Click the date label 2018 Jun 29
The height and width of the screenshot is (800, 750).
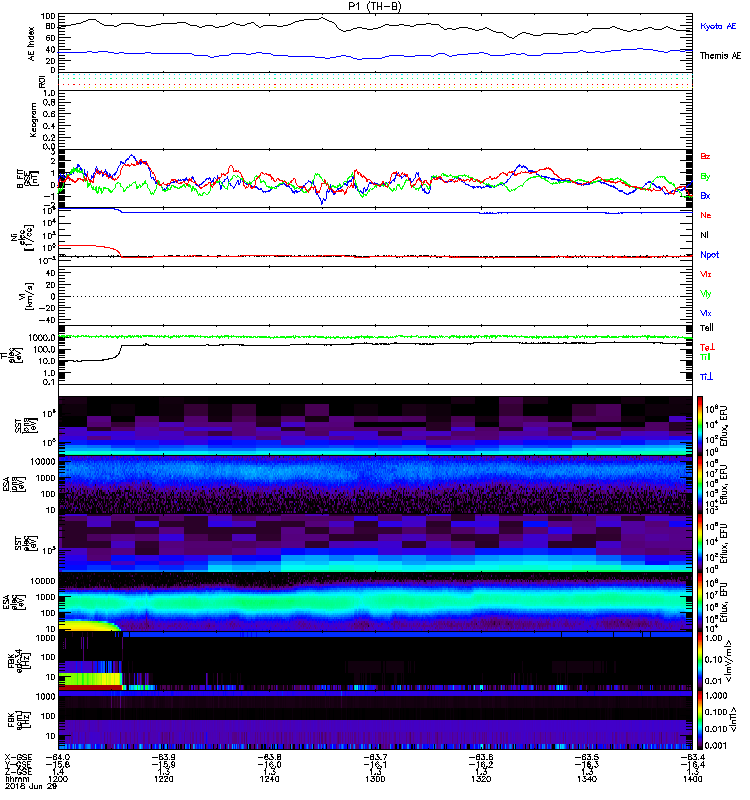tap(31, 786)
